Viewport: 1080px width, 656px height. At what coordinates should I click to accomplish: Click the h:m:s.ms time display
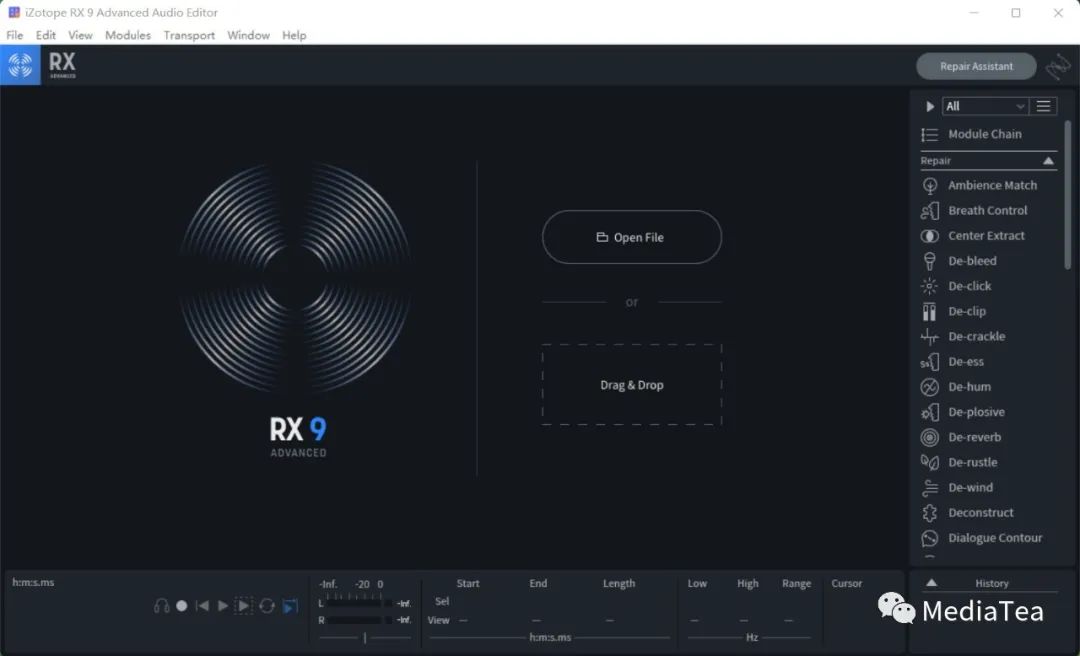click(33, 582)
